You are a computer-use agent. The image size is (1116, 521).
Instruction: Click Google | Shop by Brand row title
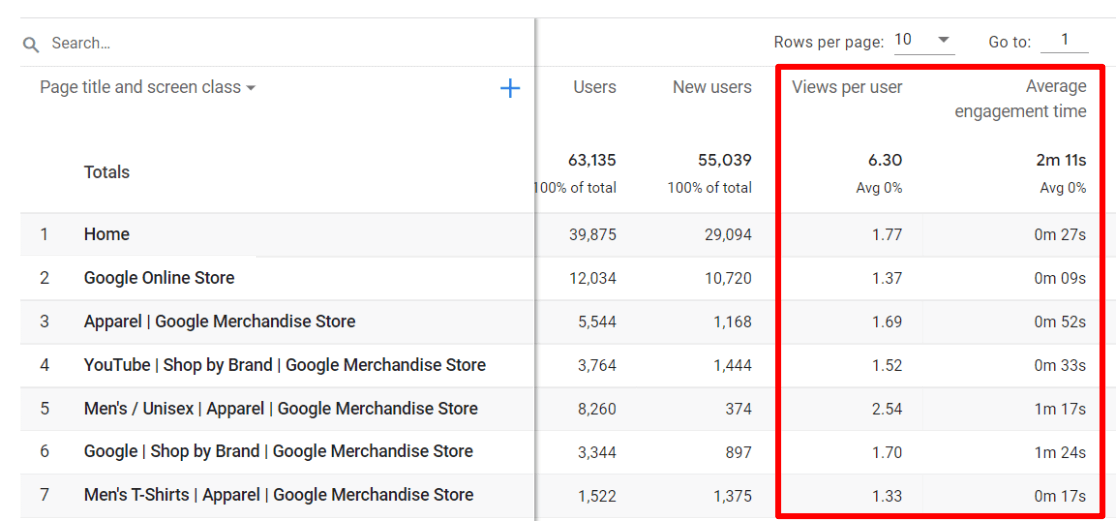[278, 451]
